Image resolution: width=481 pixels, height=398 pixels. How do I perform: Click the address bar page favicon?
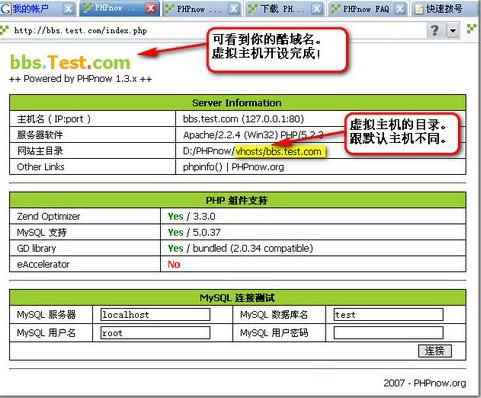[x=4, y=30]
